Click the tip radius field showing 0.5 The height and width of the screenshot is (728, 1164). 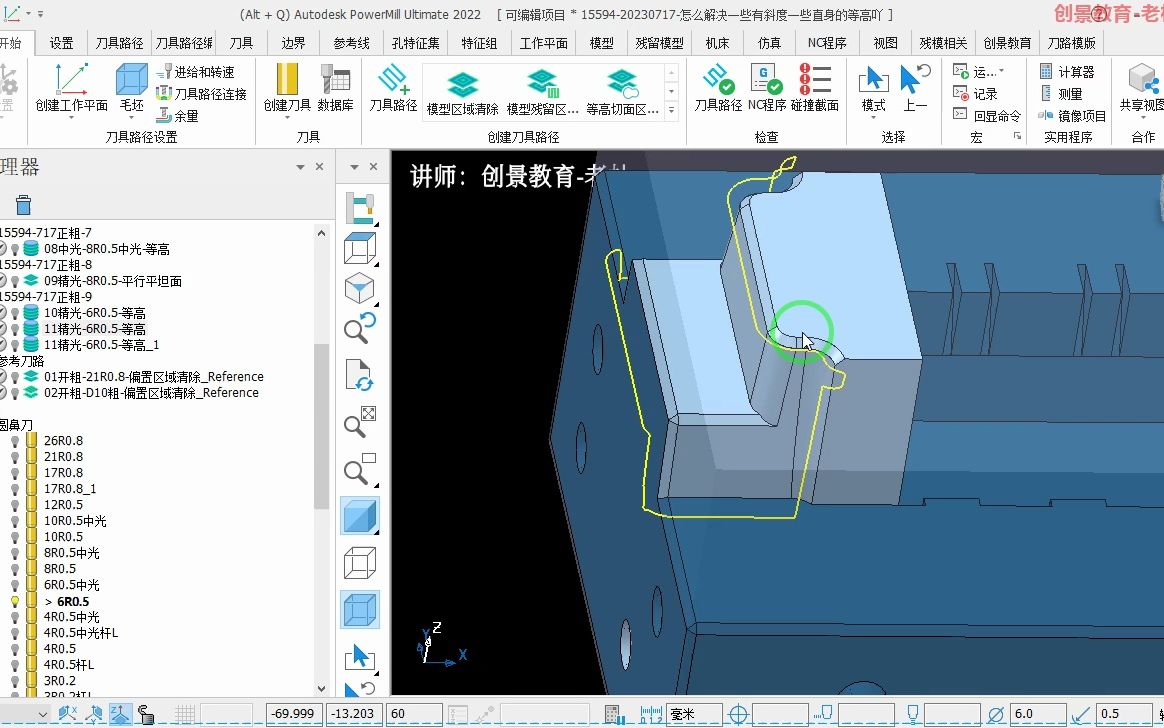point(1125,714)
